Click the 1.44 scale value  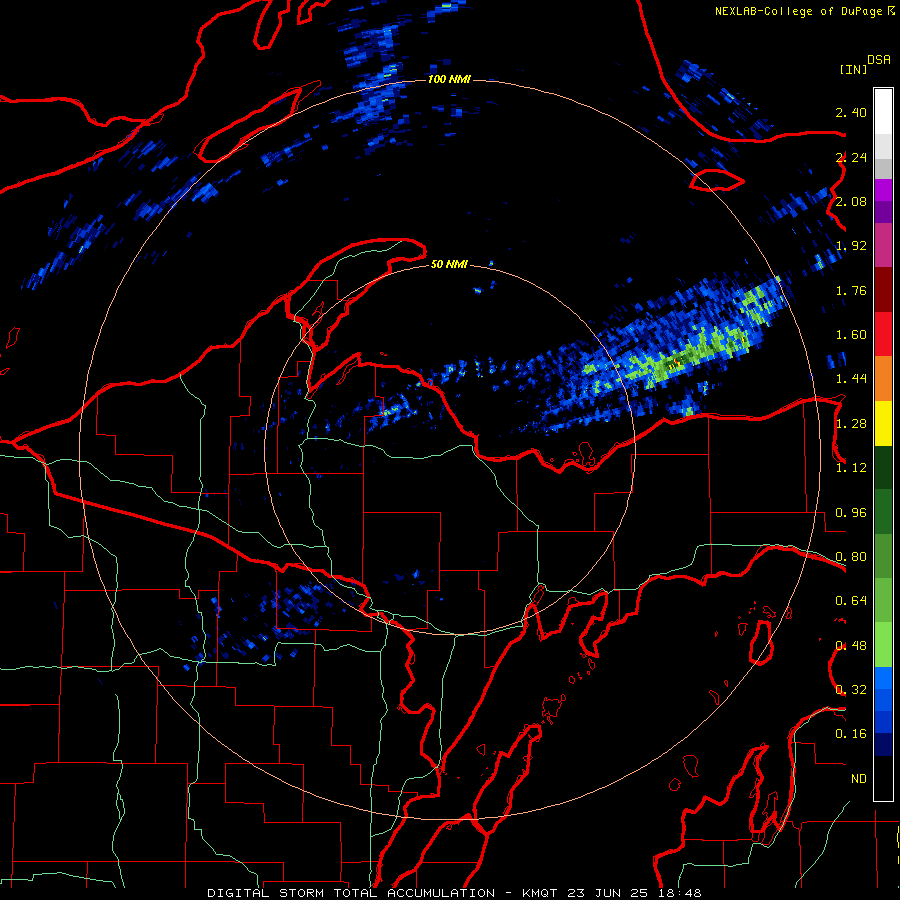(851, 379)
